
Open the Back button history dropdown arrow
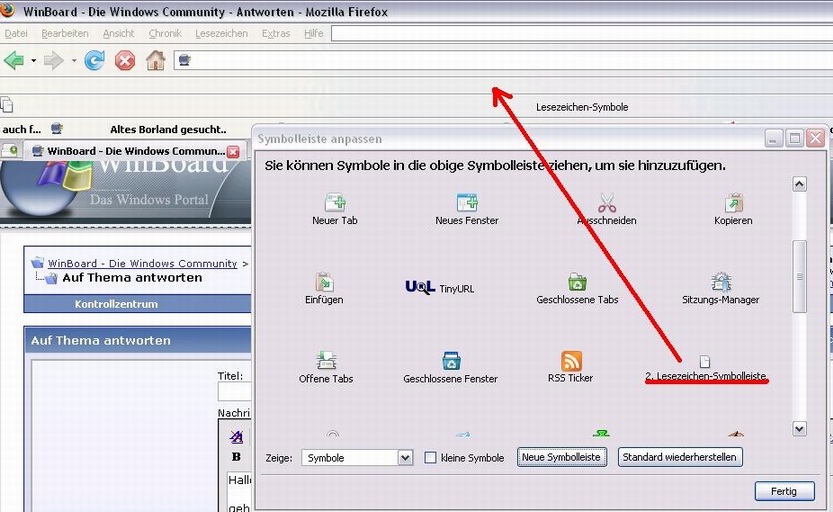pyautogui.click(x=33, y=61)
